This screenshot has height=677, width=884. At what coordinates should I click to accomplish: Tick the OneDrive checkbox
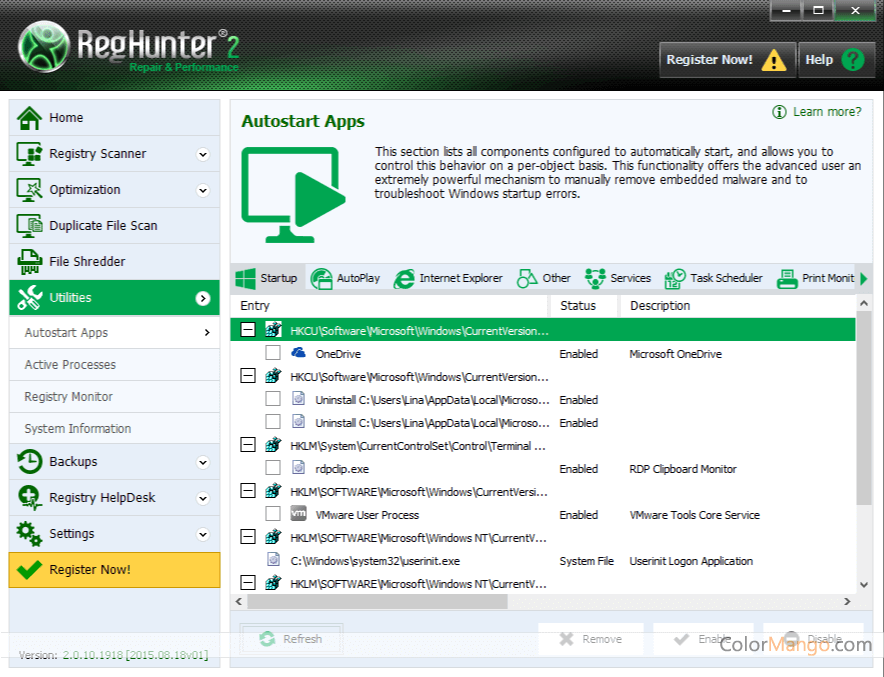273,353
